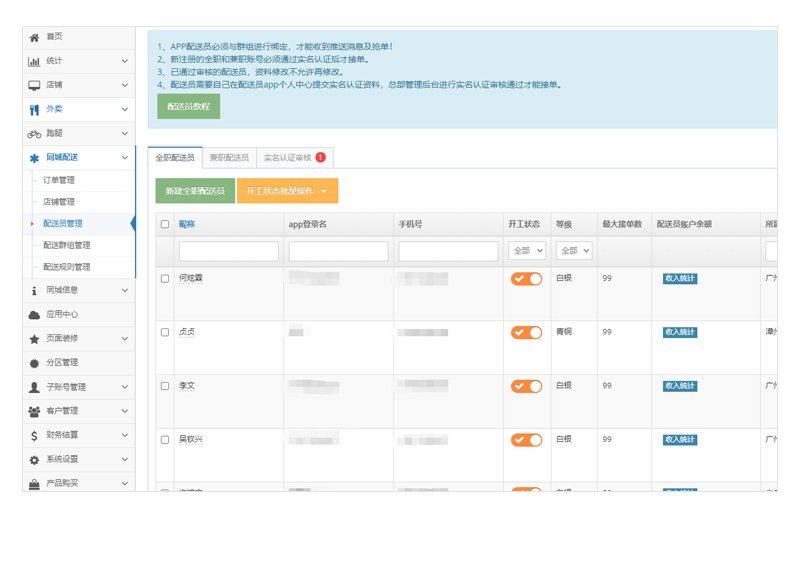Toggle 开工状态 switch for 贞贞

[x=527, y=332]
